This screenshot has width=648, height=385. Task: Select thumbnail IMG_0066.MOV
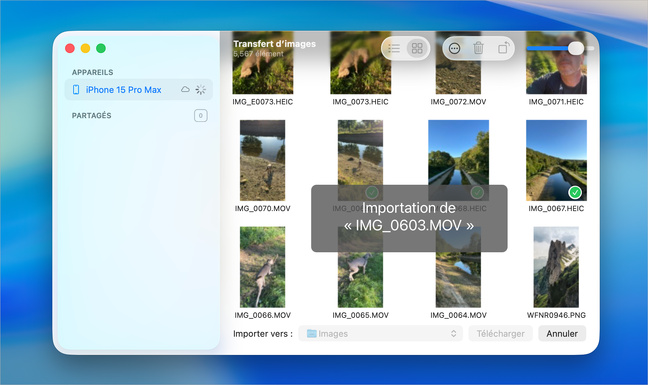pos(262,267)
